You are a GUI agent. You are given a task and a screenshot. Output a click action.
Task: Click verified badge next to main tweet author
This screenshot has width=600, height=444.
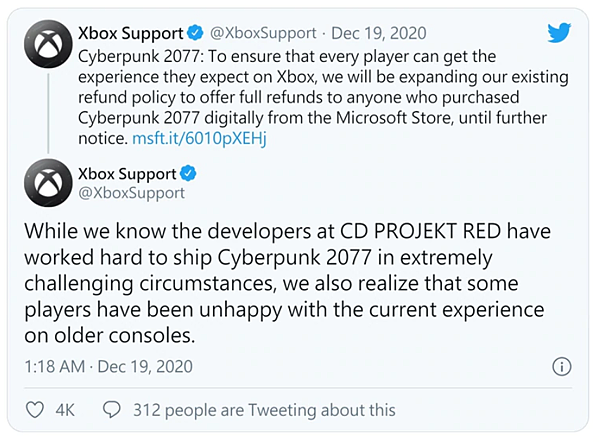tap(188, 173)
